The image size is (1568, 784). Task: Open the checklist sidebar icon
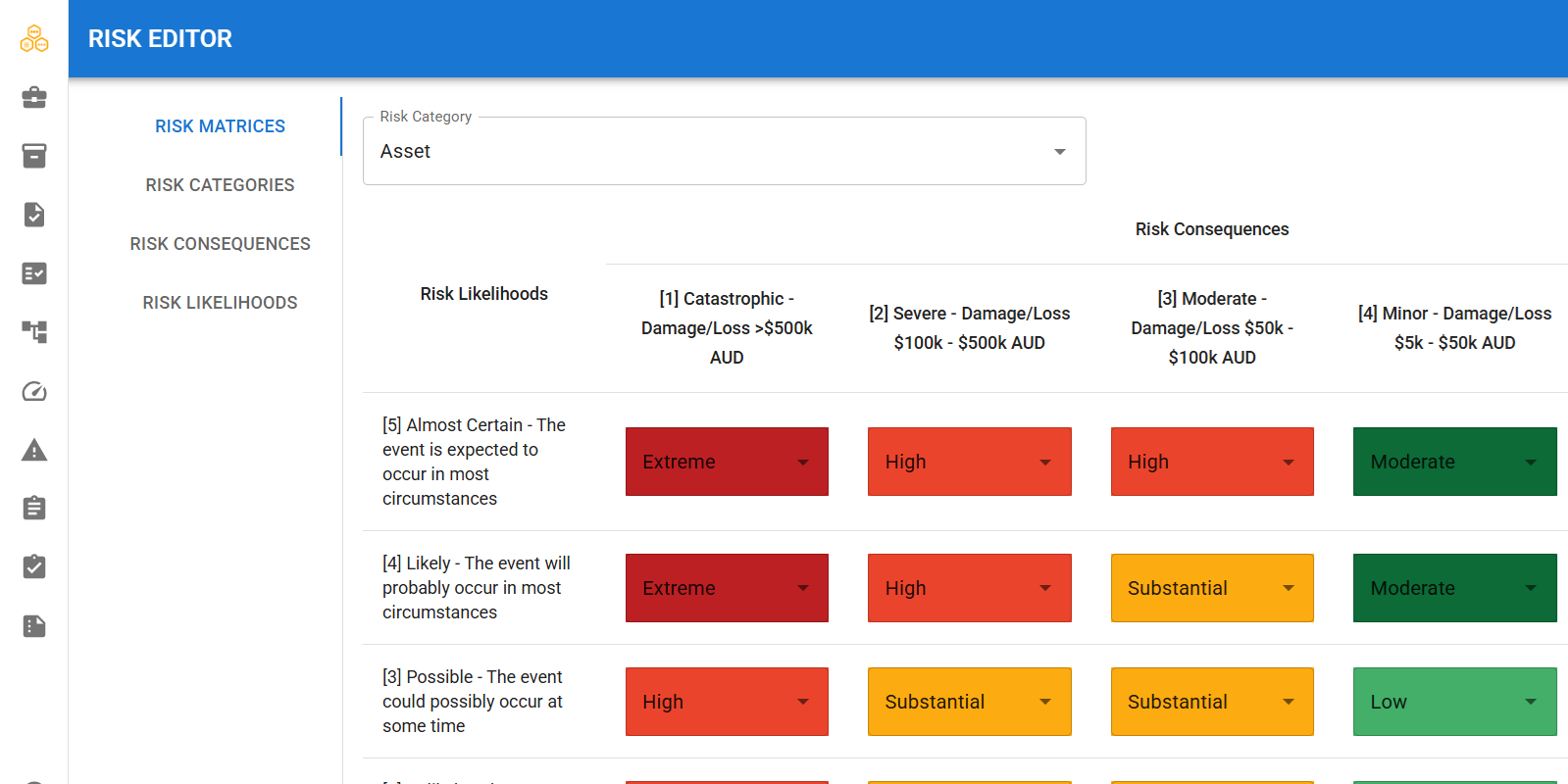point(34,273)
